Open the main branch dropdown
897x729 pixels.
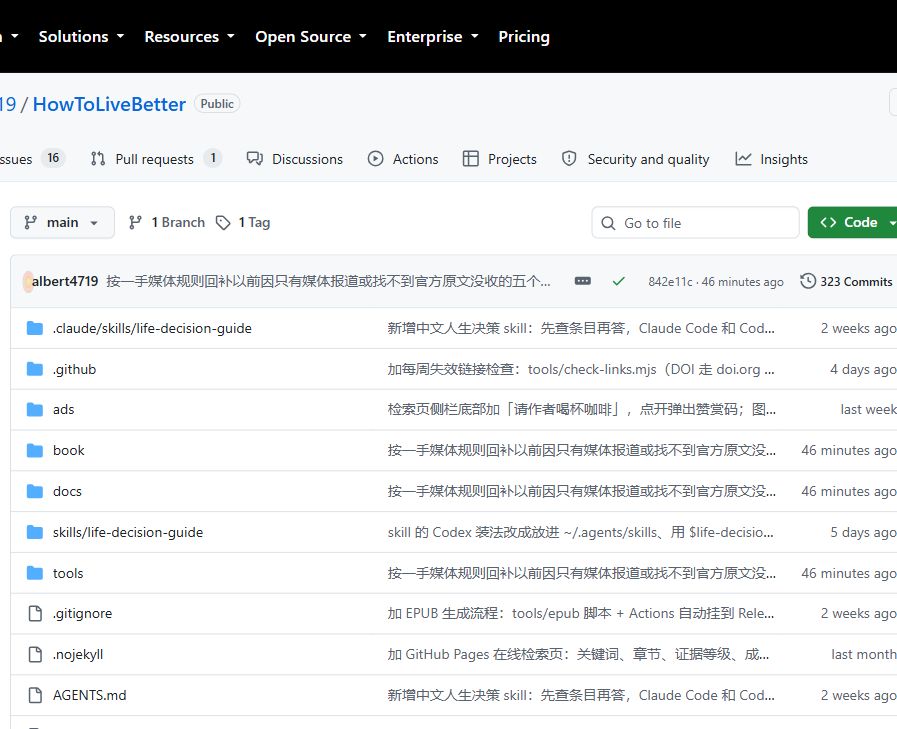click(62, 223)
